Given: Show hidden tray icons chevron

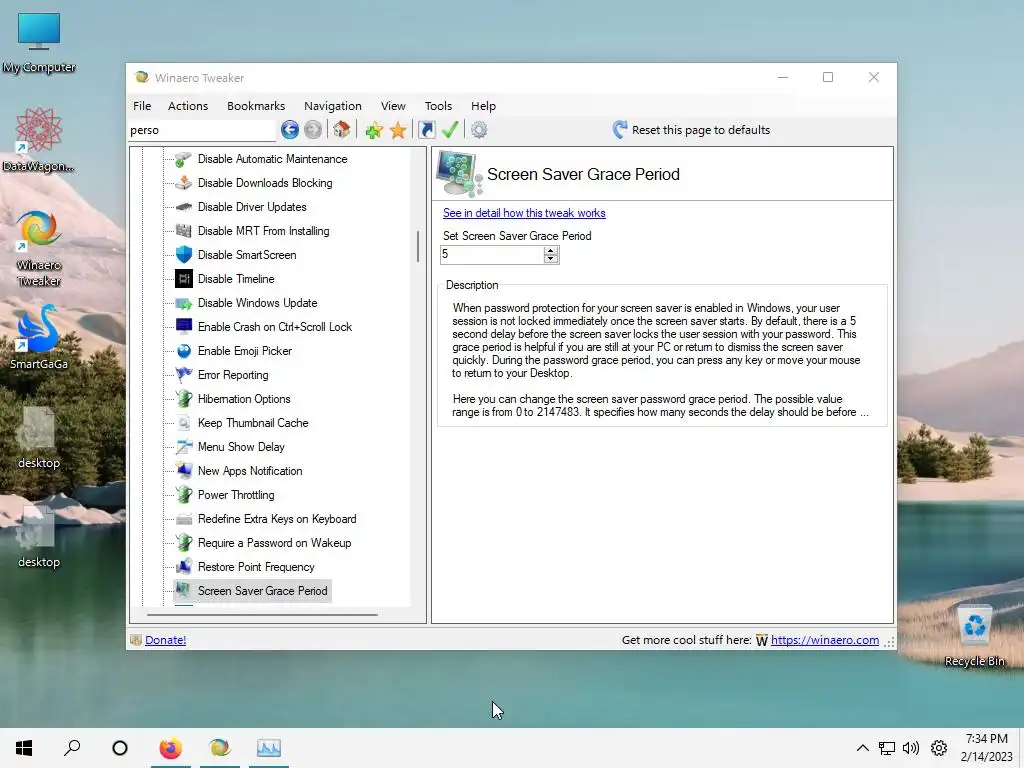Looking at the screenshot, I should (x=862, y=748).
